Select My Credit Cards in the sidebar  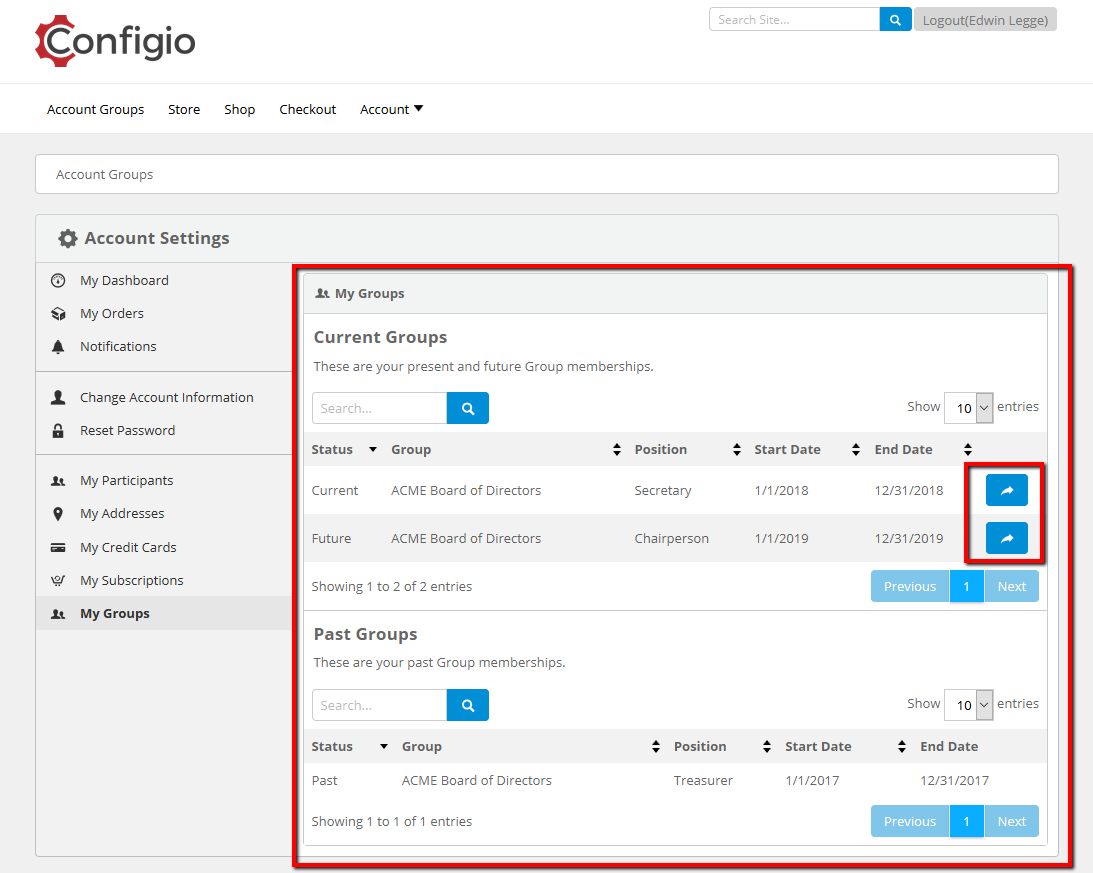tap(128, 547)
